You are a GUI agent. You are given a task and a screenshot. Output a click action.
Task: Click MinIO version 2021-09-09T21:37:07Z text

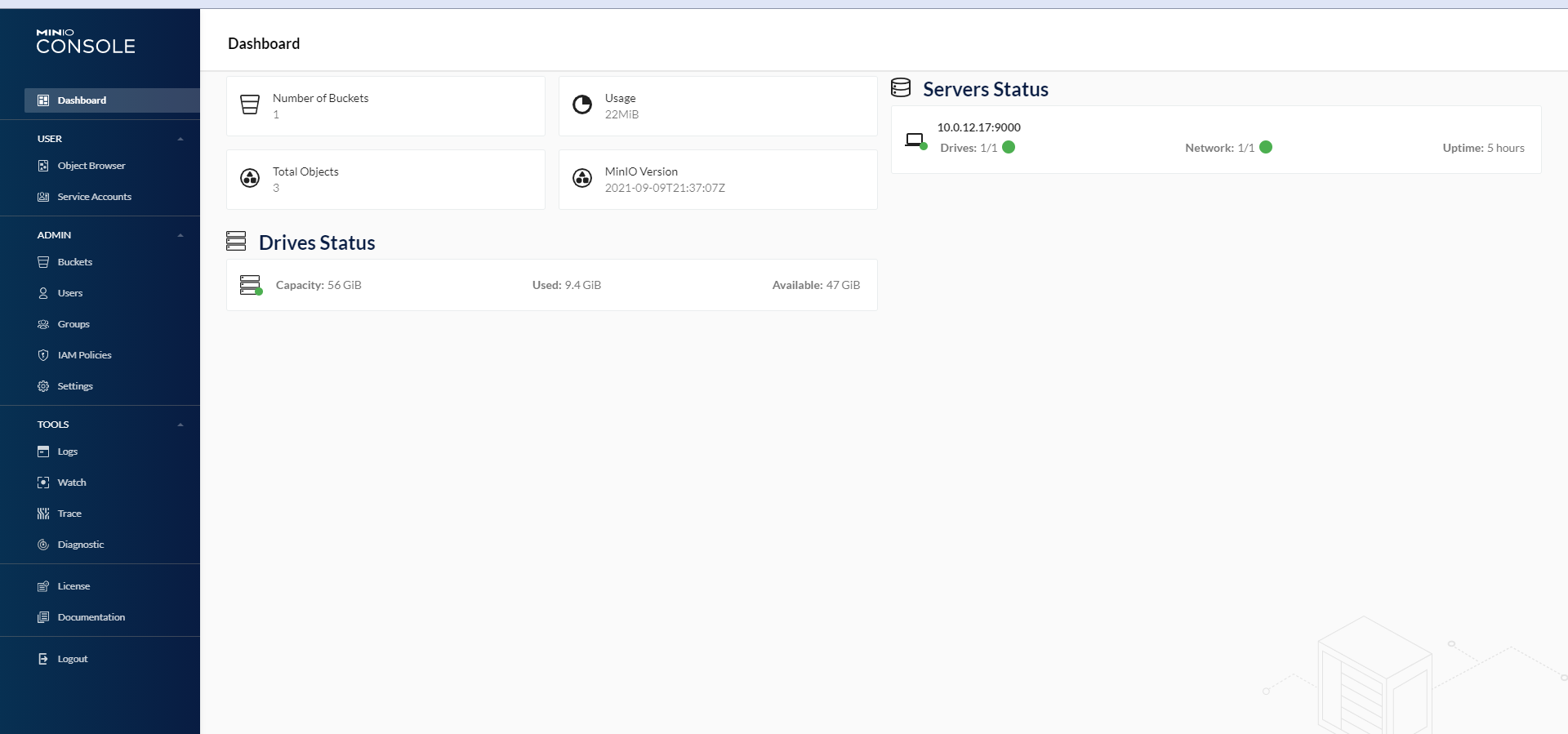click(x=665, y=188)
